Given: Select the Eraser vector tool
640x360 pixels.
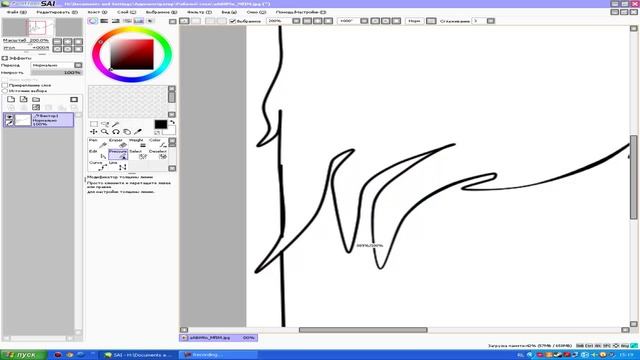Looking at the screenshot, I should [x=118, y=143].
